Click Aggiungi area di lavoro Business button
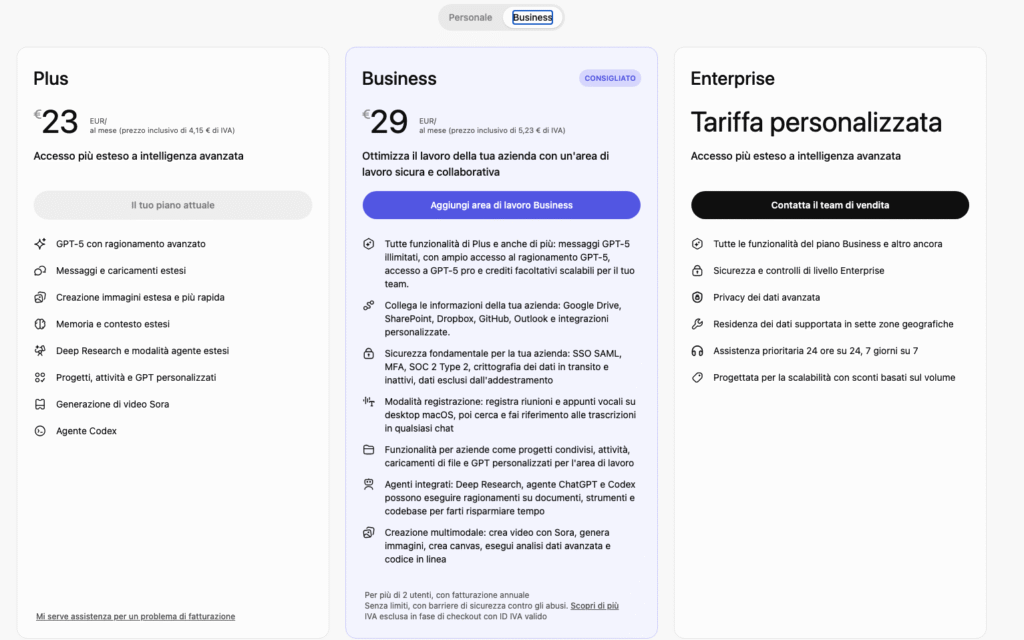Screen dimensions: 1024x640 pos(501,205)
